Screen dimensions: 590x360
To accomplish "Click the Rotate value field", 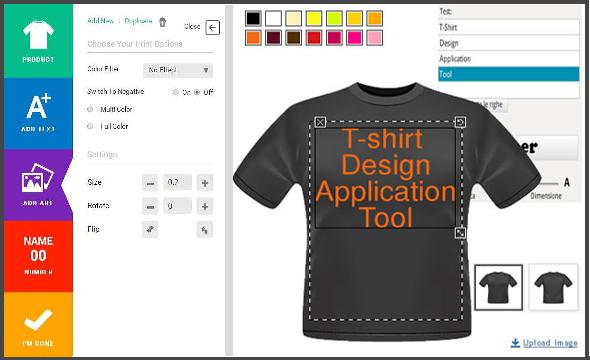I will tap(178, 206).
